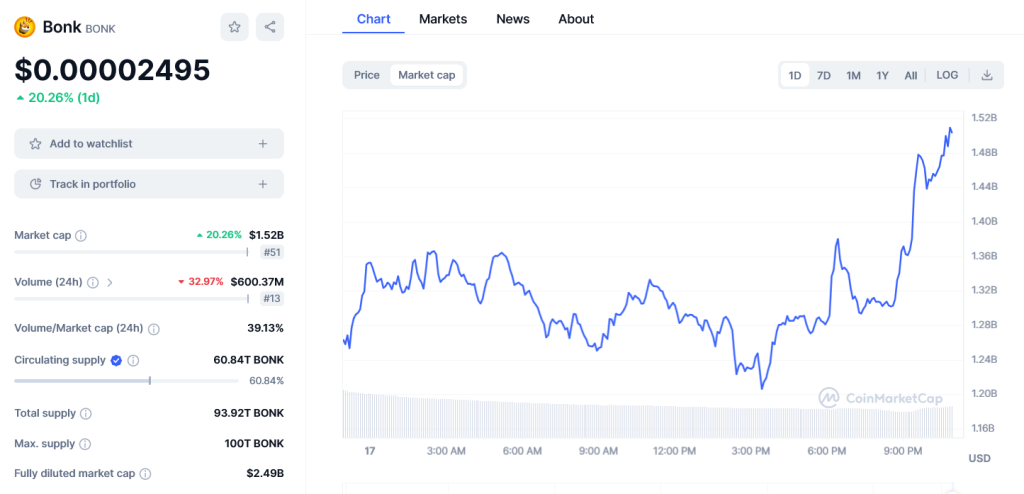Click the plus icon on Add to watchlist
The height and width of the screenshot is (494, 1024).
[x=263, y=144]
